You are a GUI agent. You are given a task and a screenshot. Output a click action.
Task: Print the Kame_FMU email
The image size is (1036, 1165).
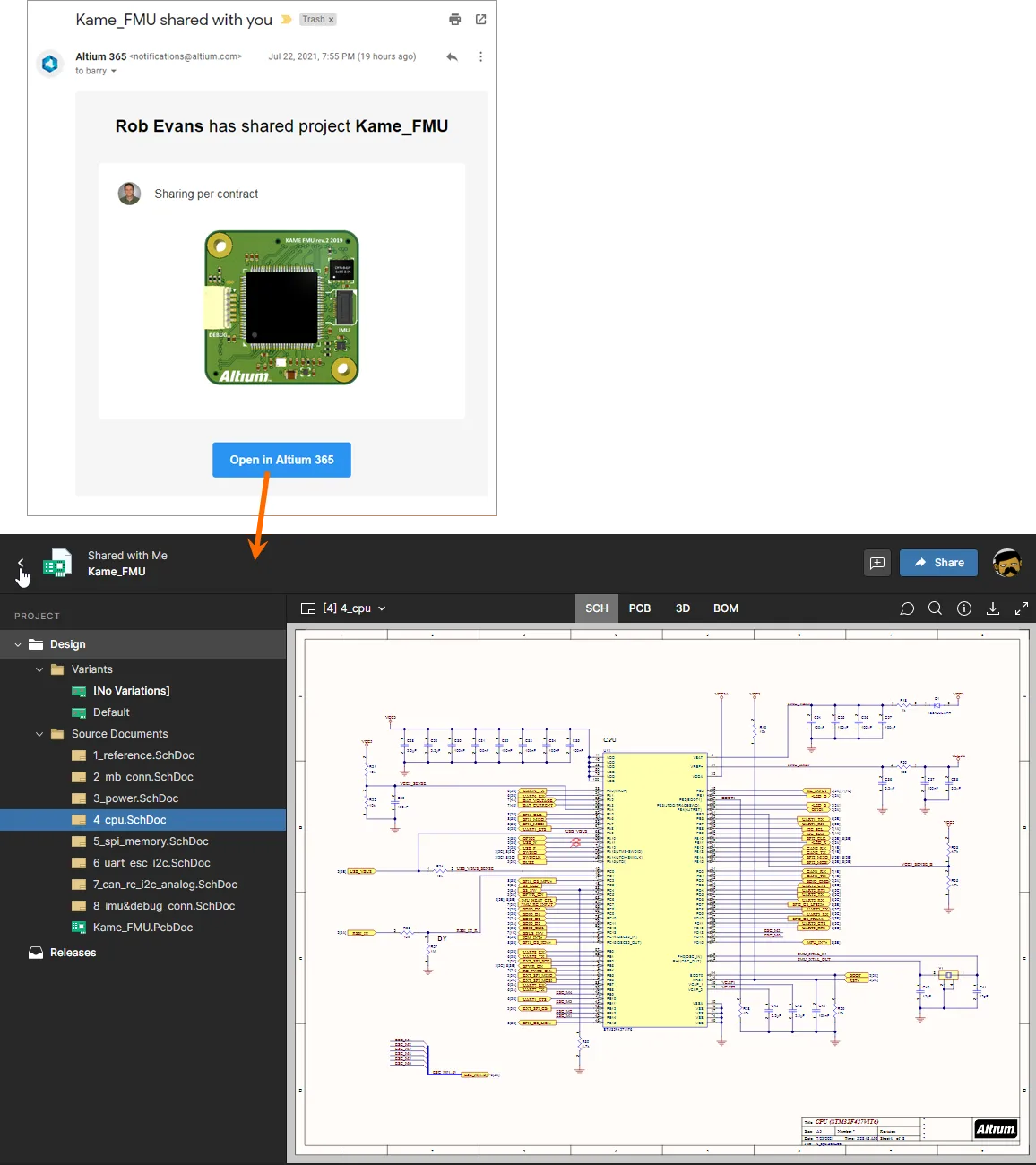tap(455, 19)
